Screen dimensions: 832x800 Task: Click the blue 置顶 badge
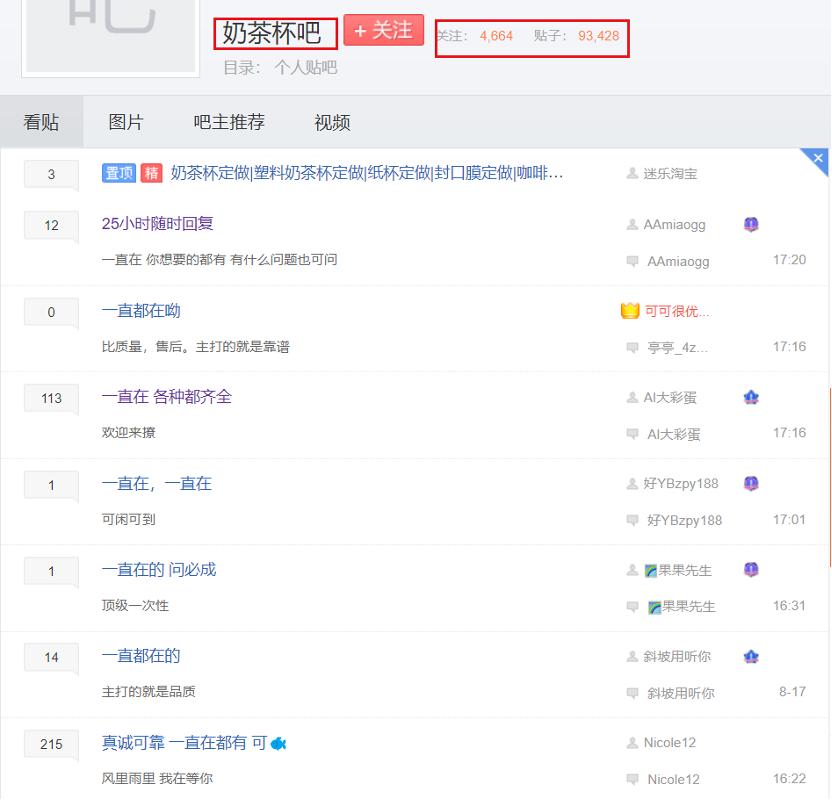coord(119,173)
